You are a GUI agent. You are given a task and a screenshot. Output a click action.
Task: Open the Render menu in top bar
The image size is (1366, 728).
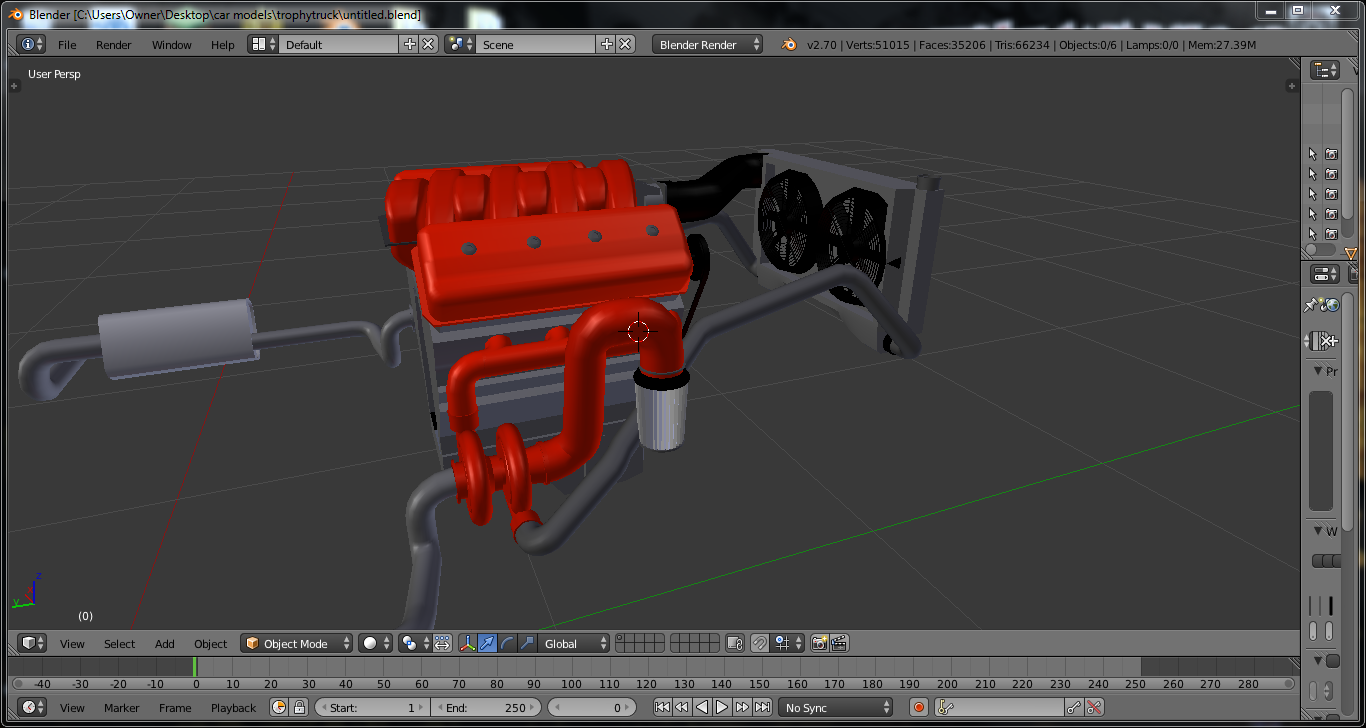tap(114, 44)
